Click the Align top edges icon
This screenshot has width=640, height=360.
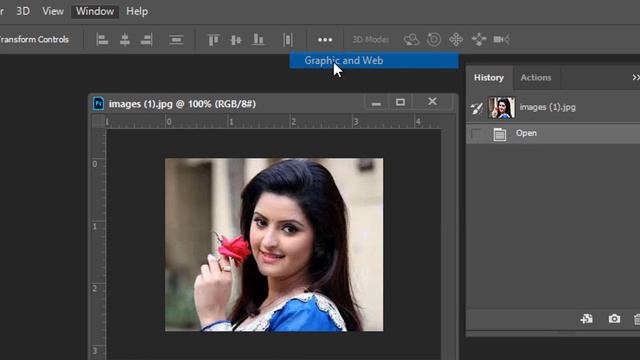[x=213, y=40]
